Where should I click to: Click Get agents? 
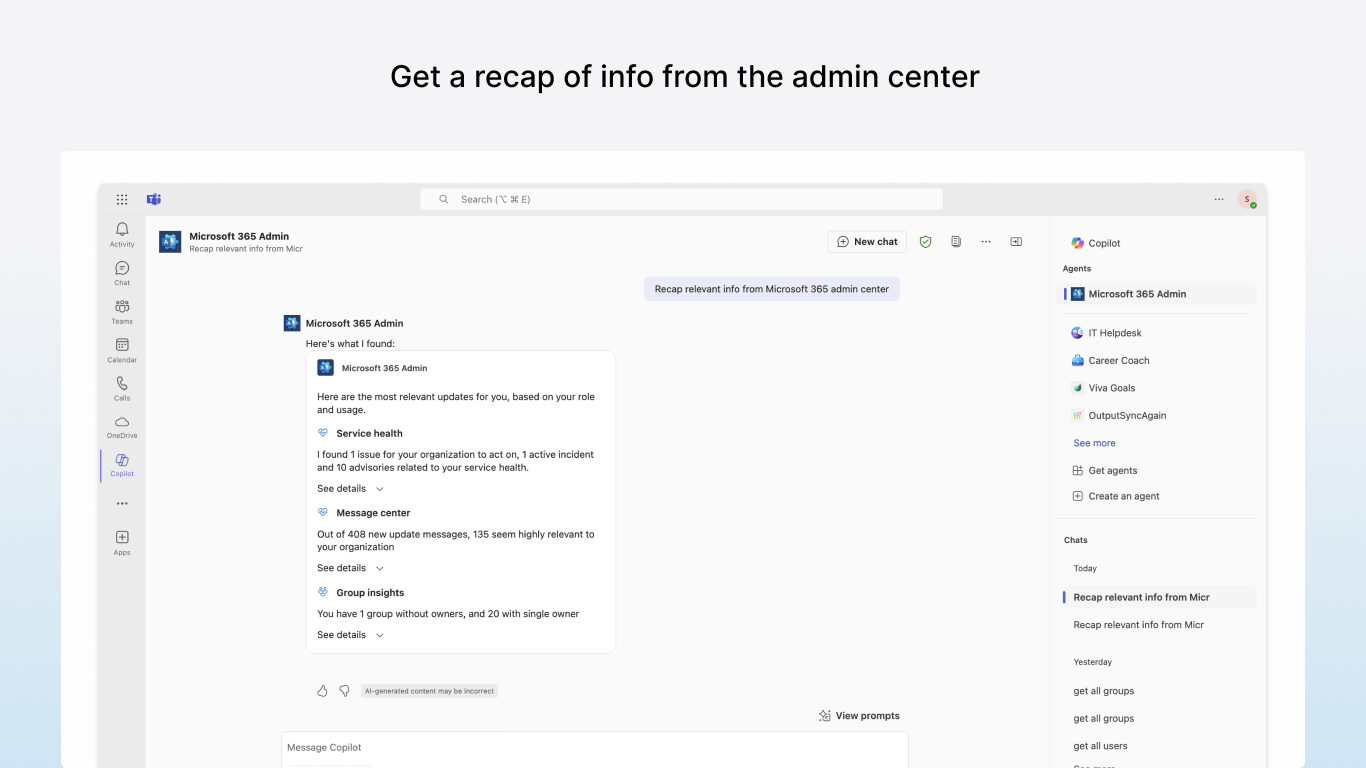click(1105, 470)
